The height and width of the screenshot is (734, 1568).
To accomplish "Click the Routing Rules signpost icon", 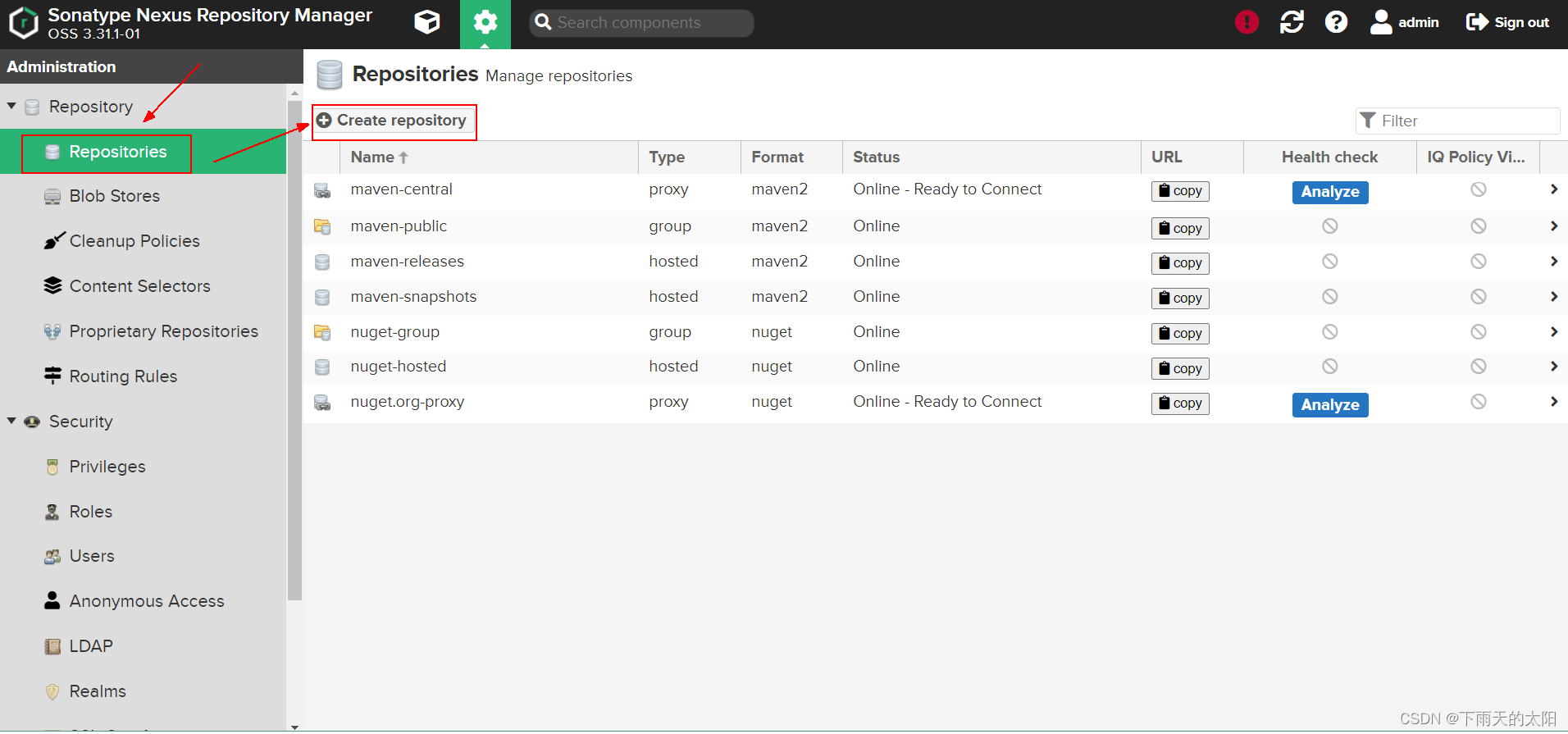I will click(52, 376).
